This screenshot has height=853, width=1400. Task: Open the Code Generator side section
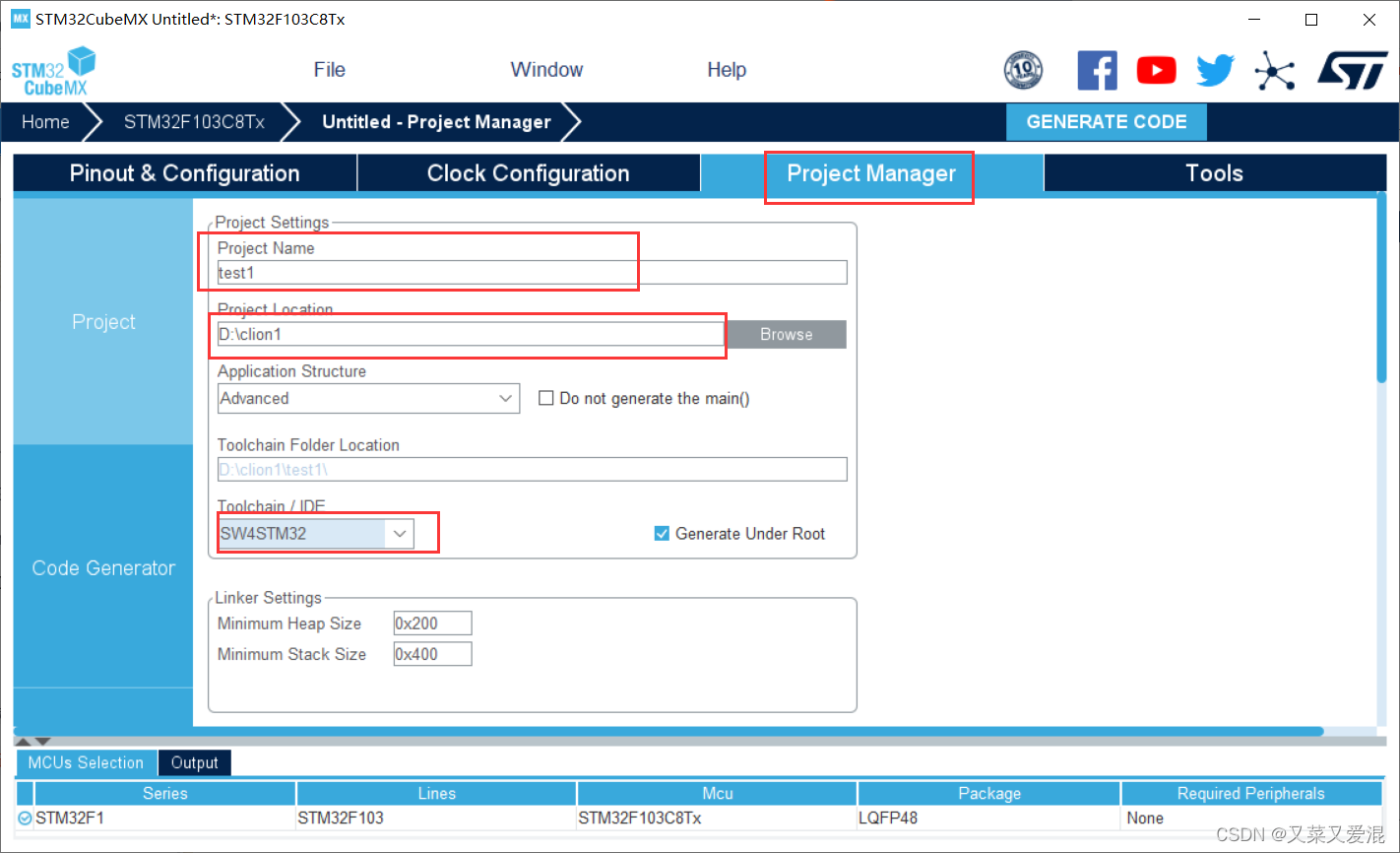[103, 567]
